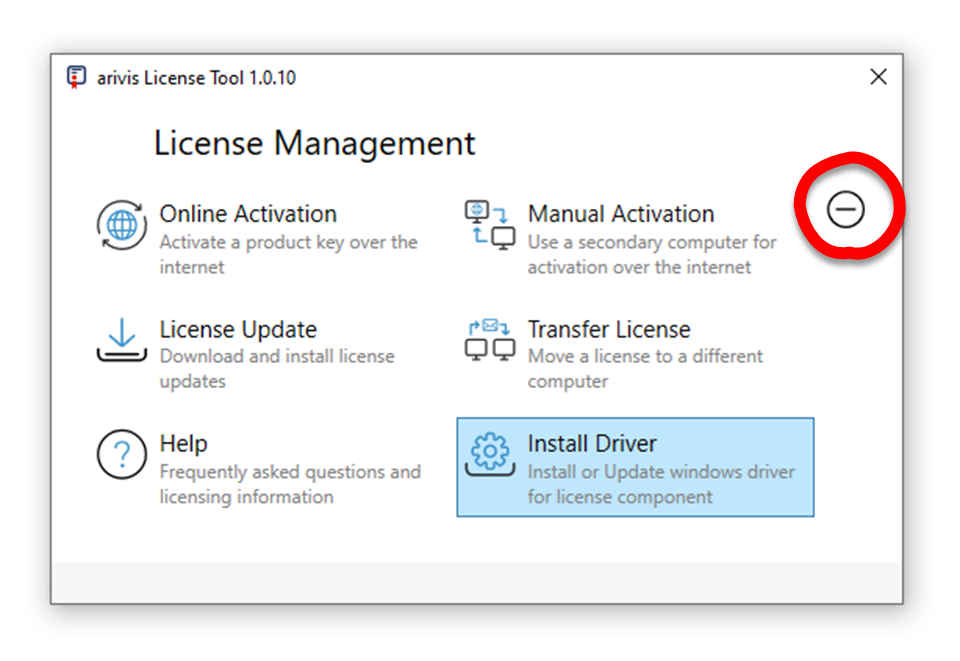The image size is (960, 661).
Task: Click the Install Driver gear icon
Action: pyautogui.click(x=489, y=454)
